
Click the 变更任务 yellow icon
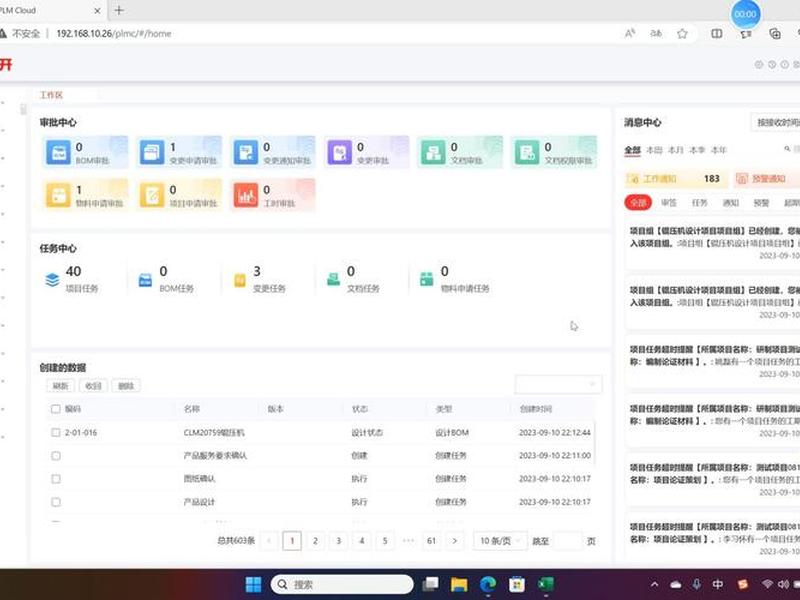pyautogui.click(x=240, y=280)
